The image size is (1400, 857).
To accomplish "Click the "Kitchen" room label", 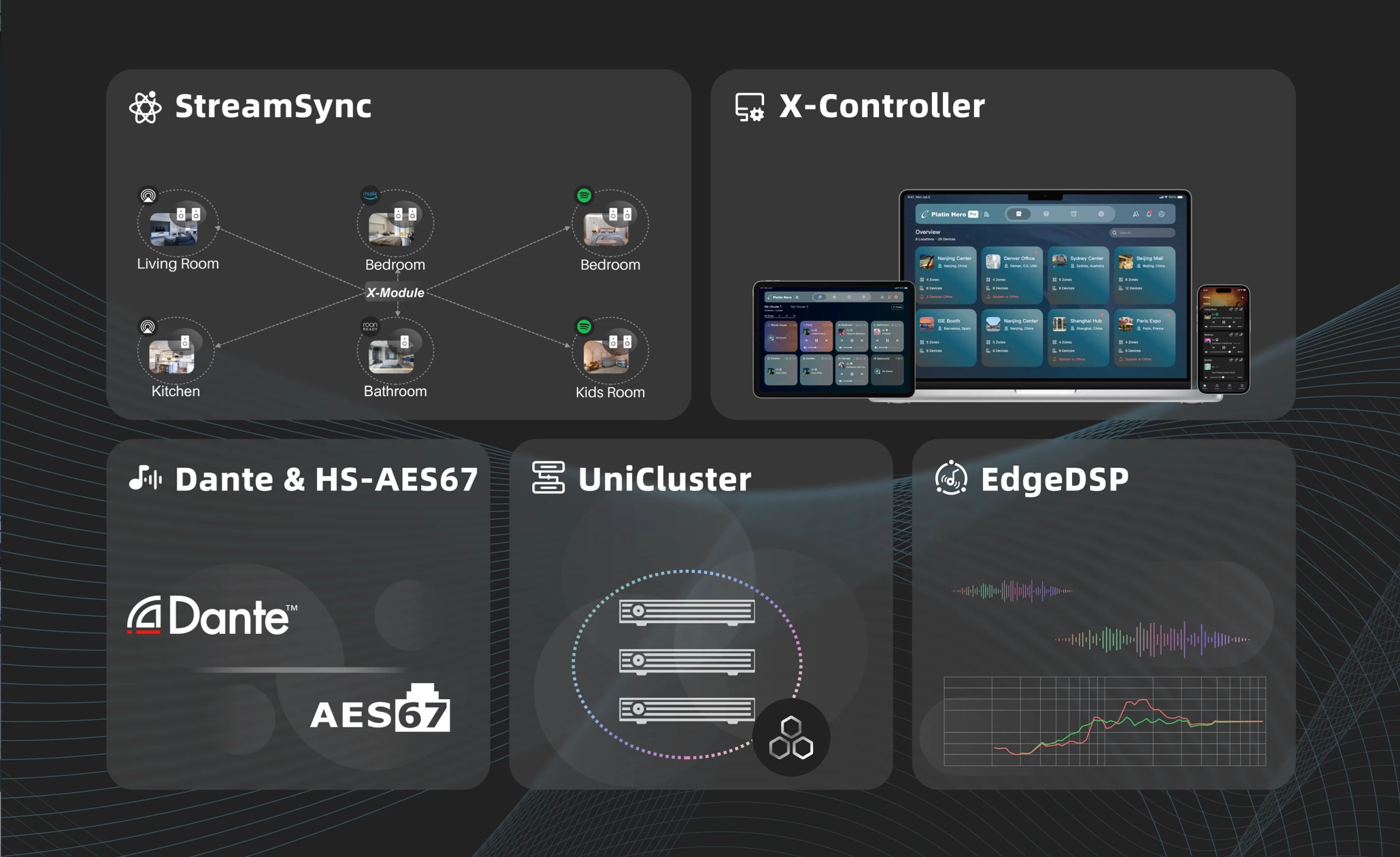I will pyautogui.click(x=176, y=391).
